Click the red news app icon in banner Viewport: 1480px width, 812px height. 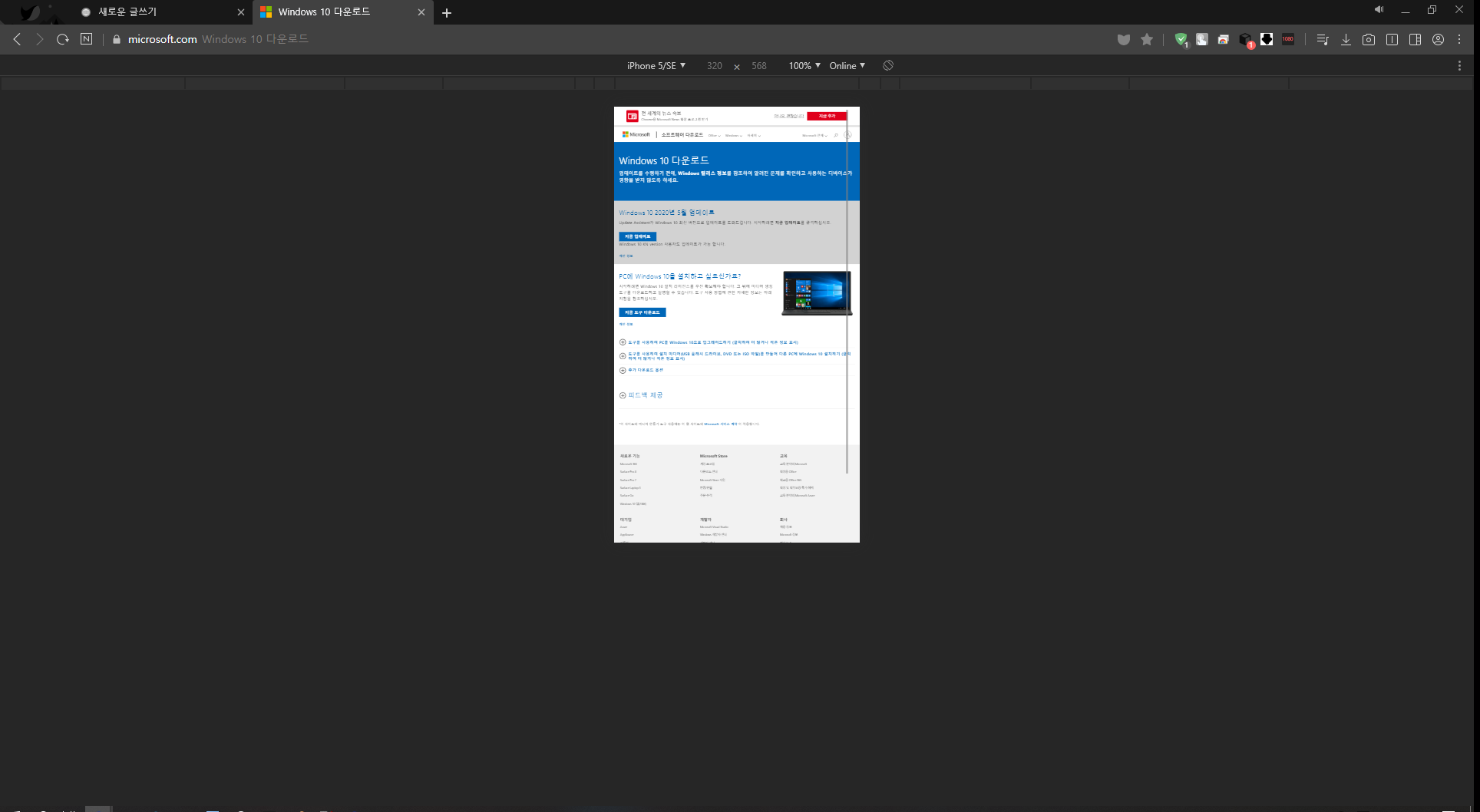pyautogui.click(x=633, y=116)
